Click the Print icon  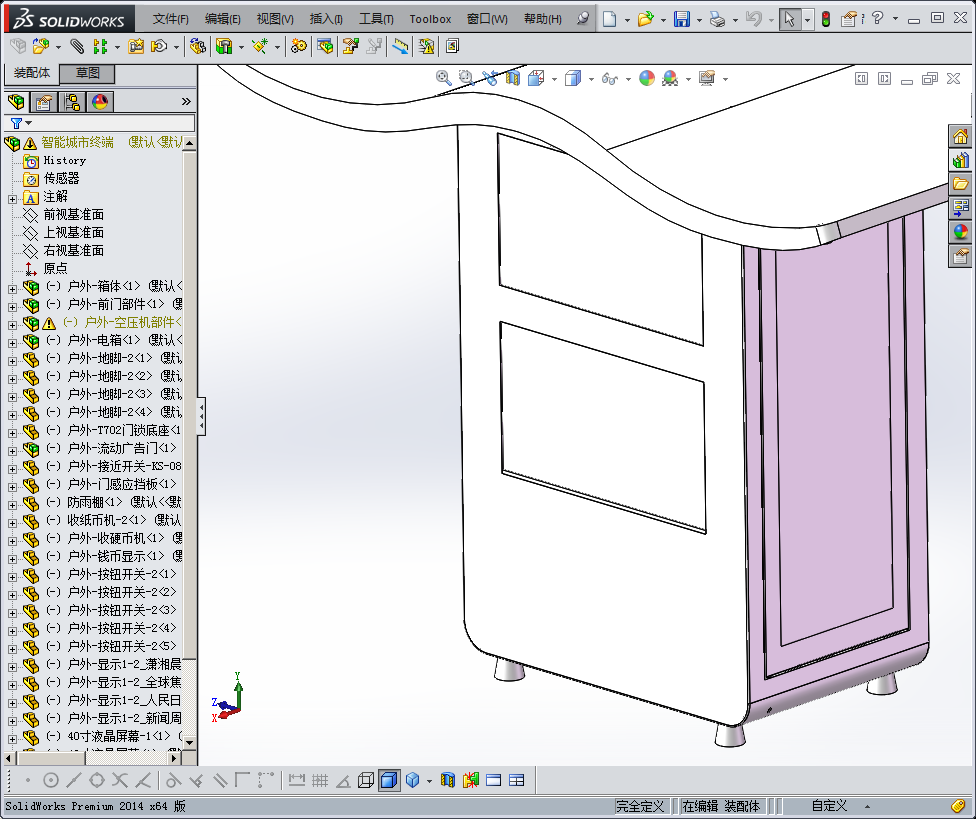[x=718, y=19]
